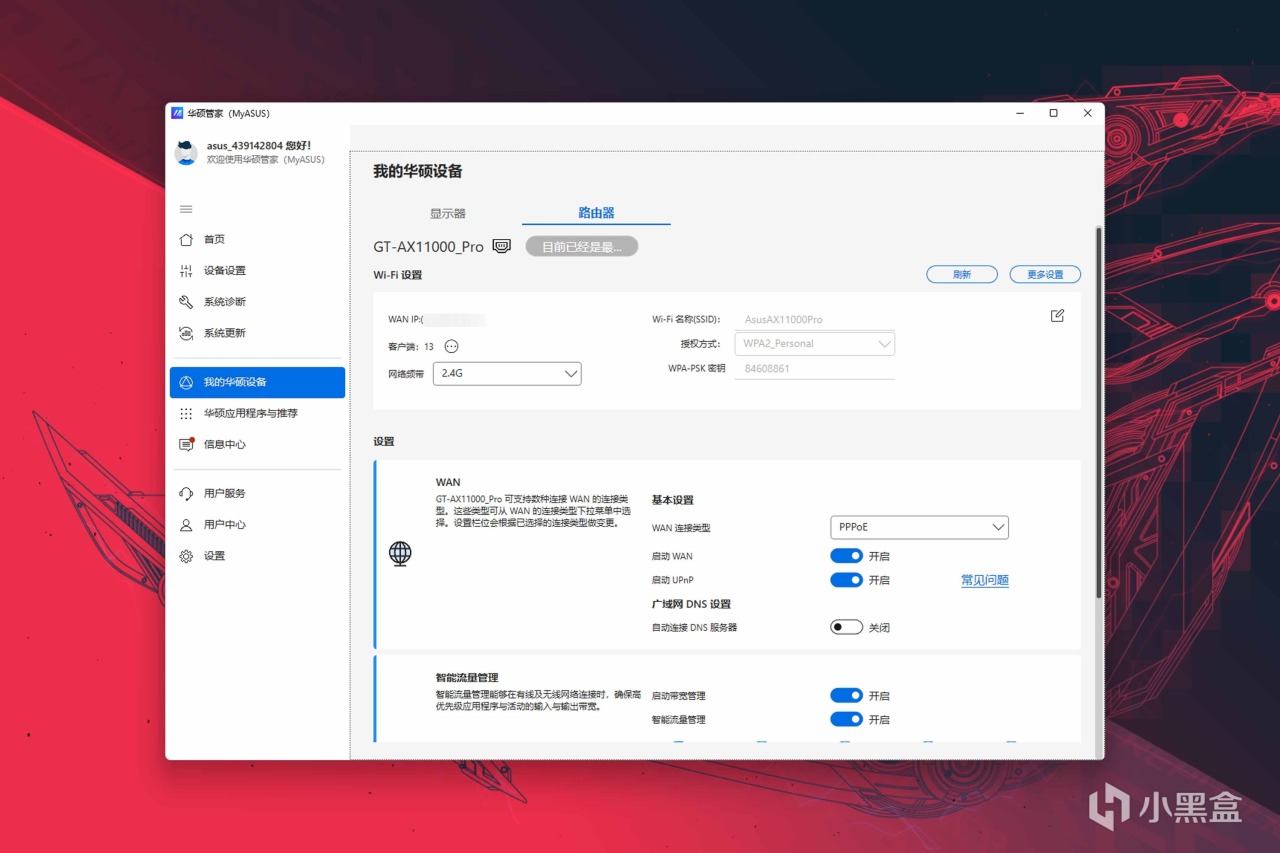Click the 我的华硕设备 page title
This screenshot has height=853, width=1280.
point(418,171)
